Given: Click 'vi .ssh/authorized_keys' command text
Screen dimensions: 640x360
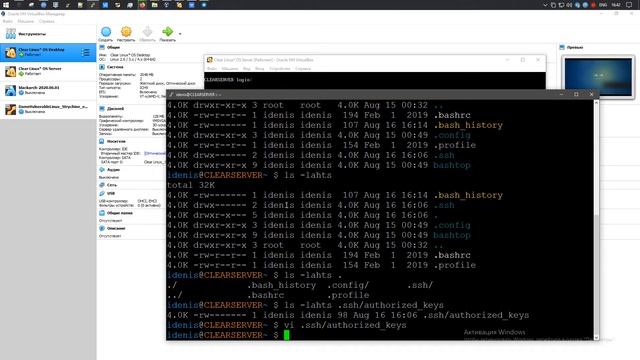Looking at the screenshot, I should [345, 325].
